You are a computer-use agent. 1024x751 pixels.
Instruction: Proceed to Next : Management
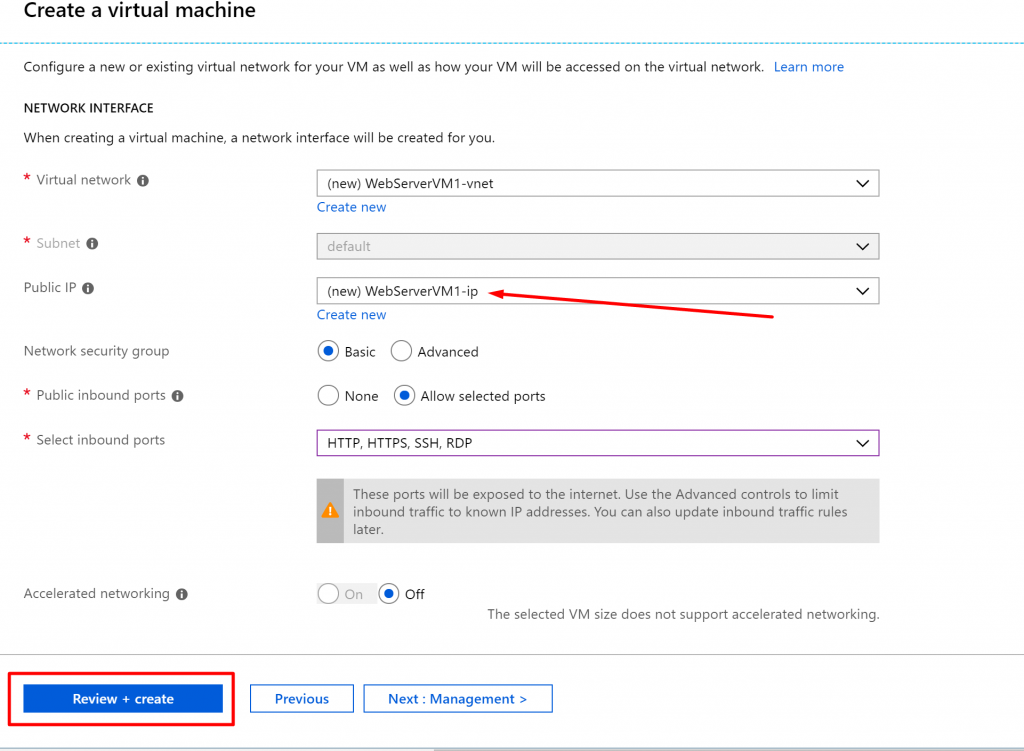(458, 699)
